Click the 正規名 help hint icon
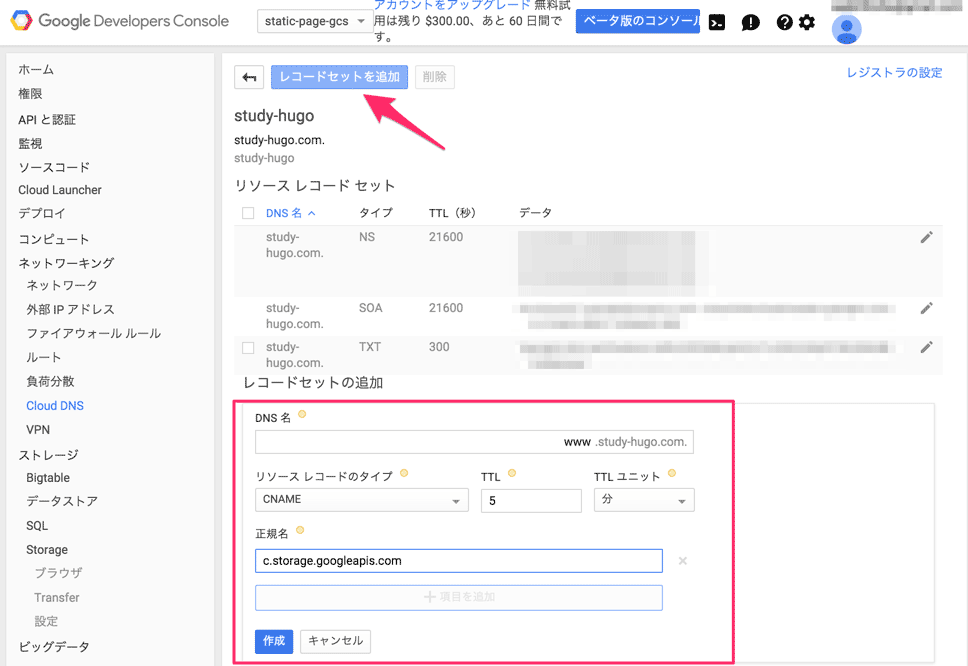The width and height of the screenshot is (968, 666). [300, 530]
